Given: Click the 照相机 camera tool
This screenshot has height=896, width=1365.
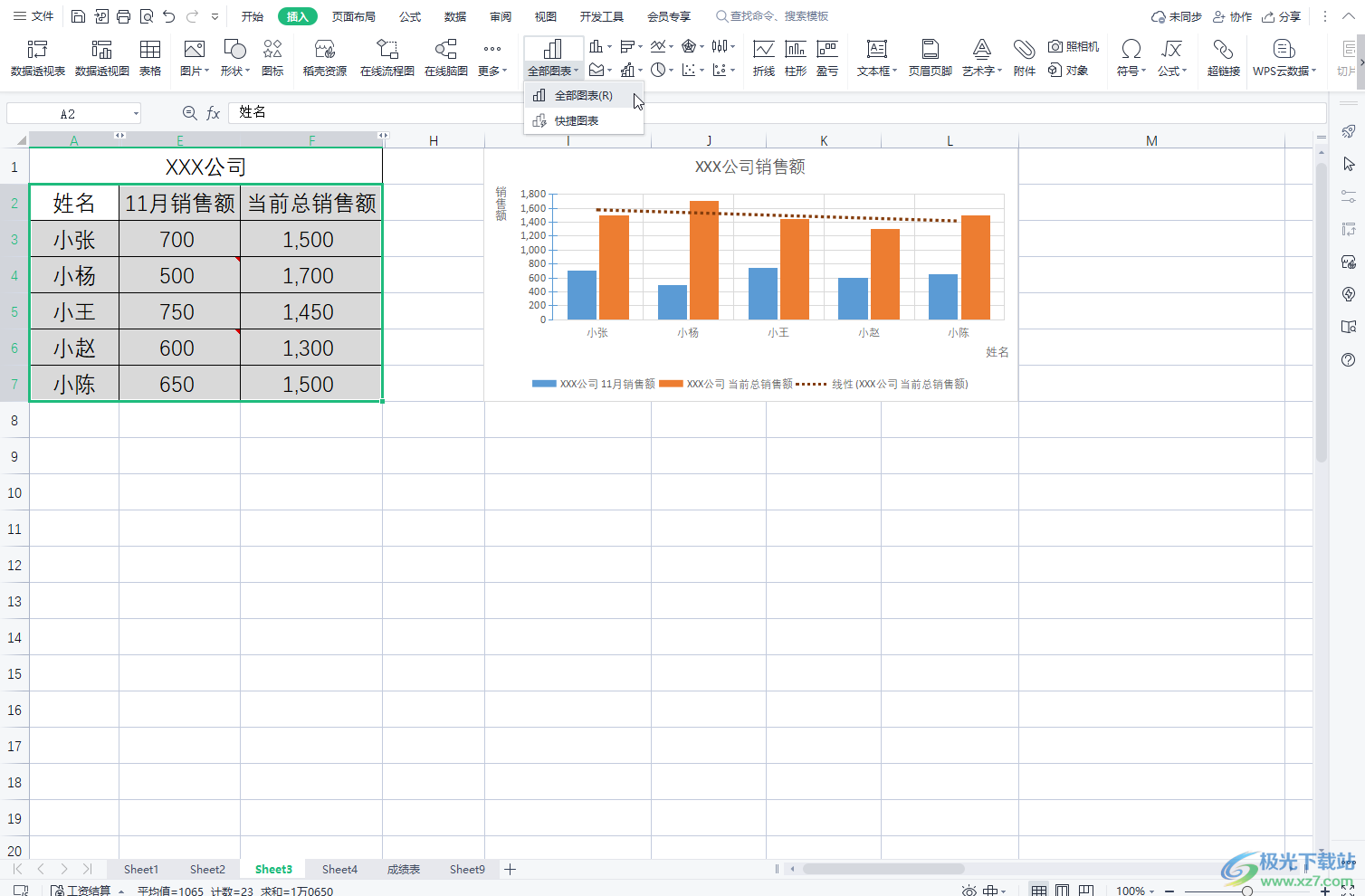Looking at the screenshot, I should 1074,46.
